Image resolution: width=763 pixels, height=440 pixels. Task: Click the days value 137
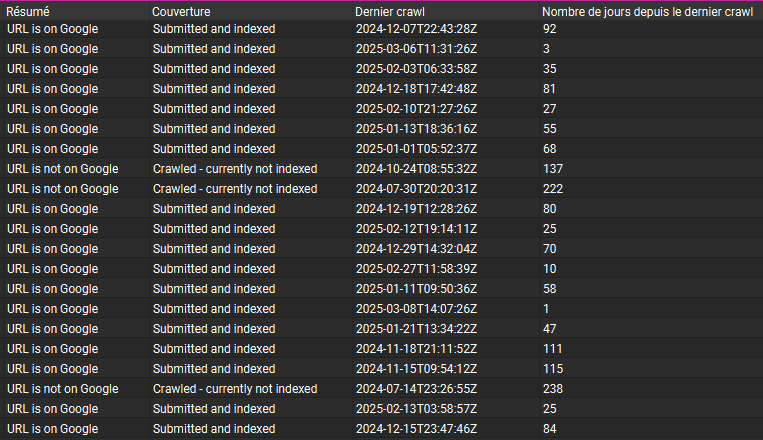(553, 168)
